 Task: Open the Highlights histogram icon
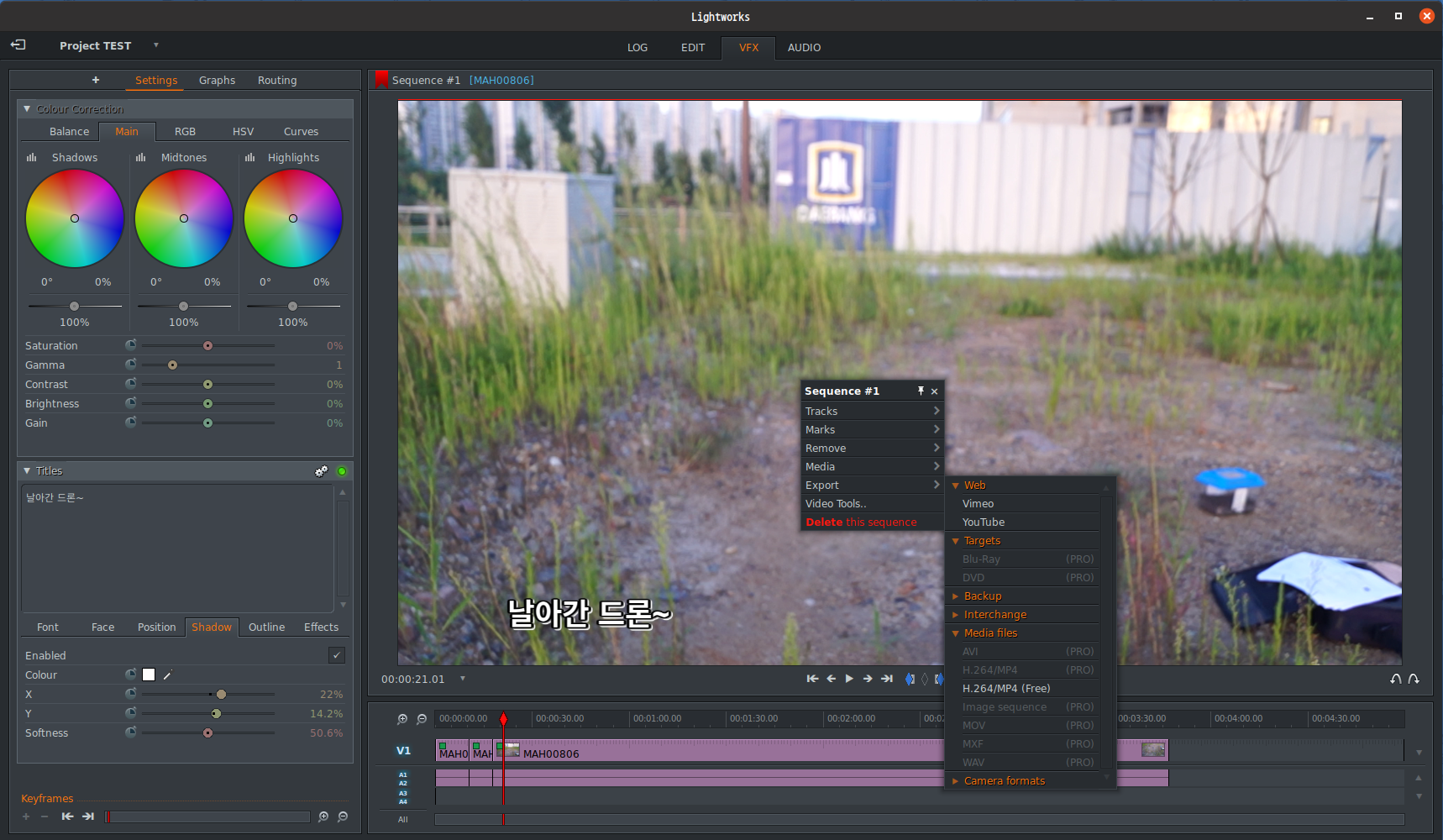(250, 157)
